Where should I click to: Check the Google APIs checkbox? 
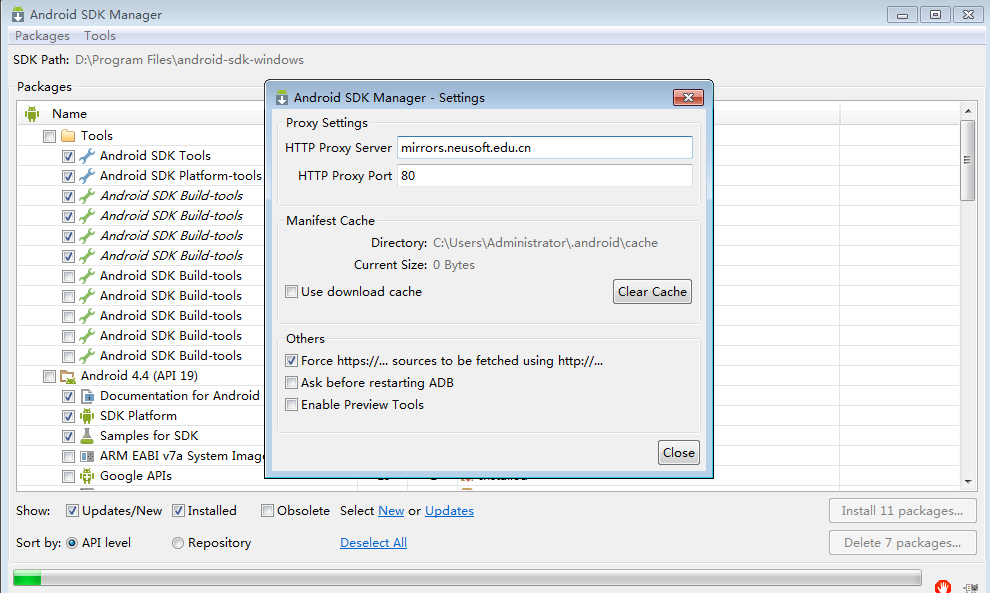68,477
